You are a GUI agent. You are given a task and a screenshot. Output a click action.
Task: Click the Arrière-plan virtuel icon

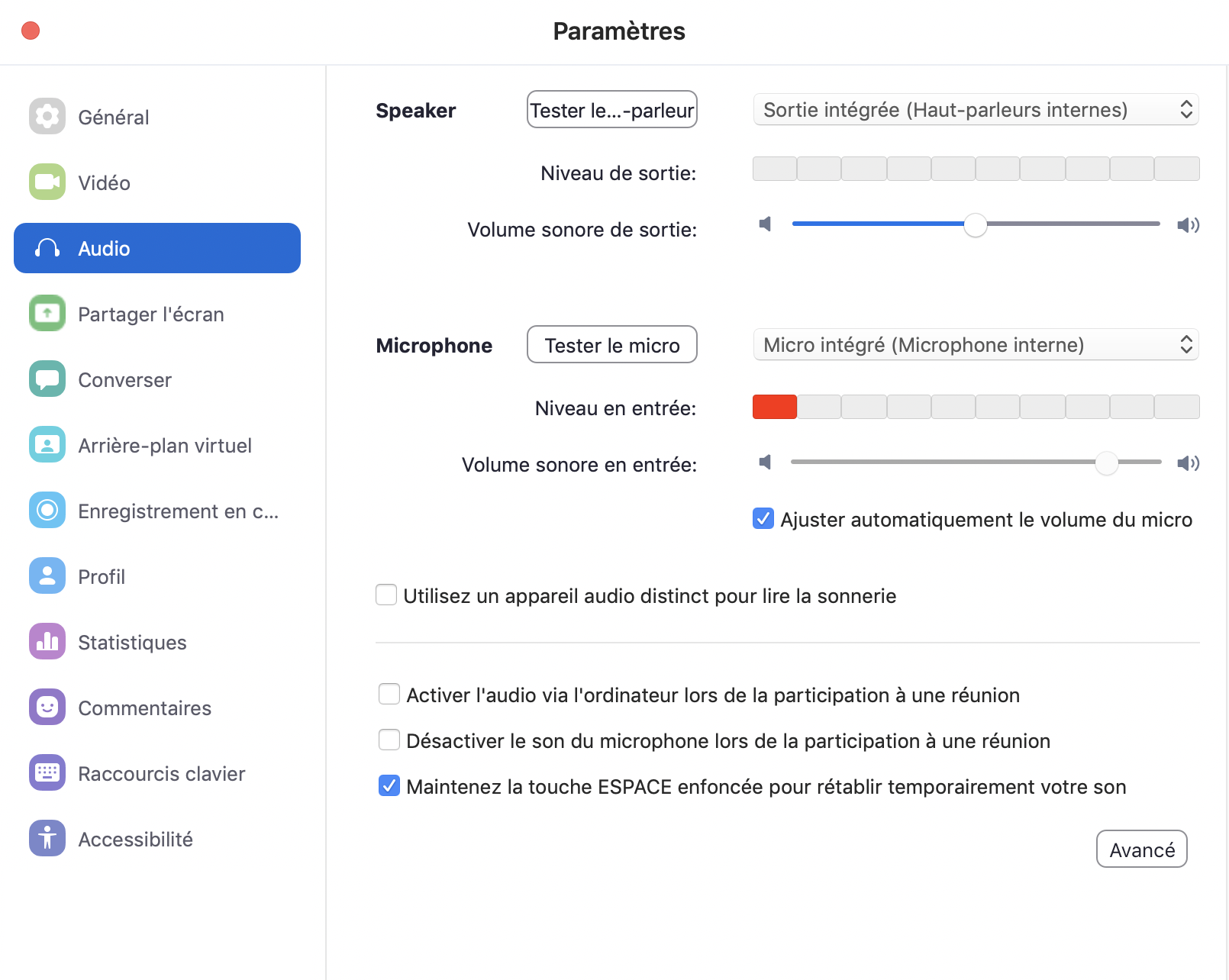(47, 445)
